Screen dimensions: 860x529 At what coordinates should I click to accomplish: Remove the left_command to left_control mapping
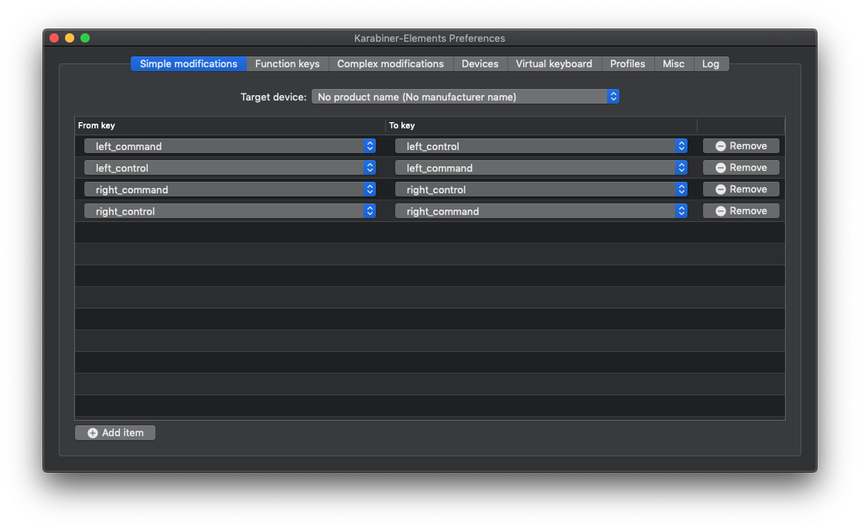[x=741, y=146]
